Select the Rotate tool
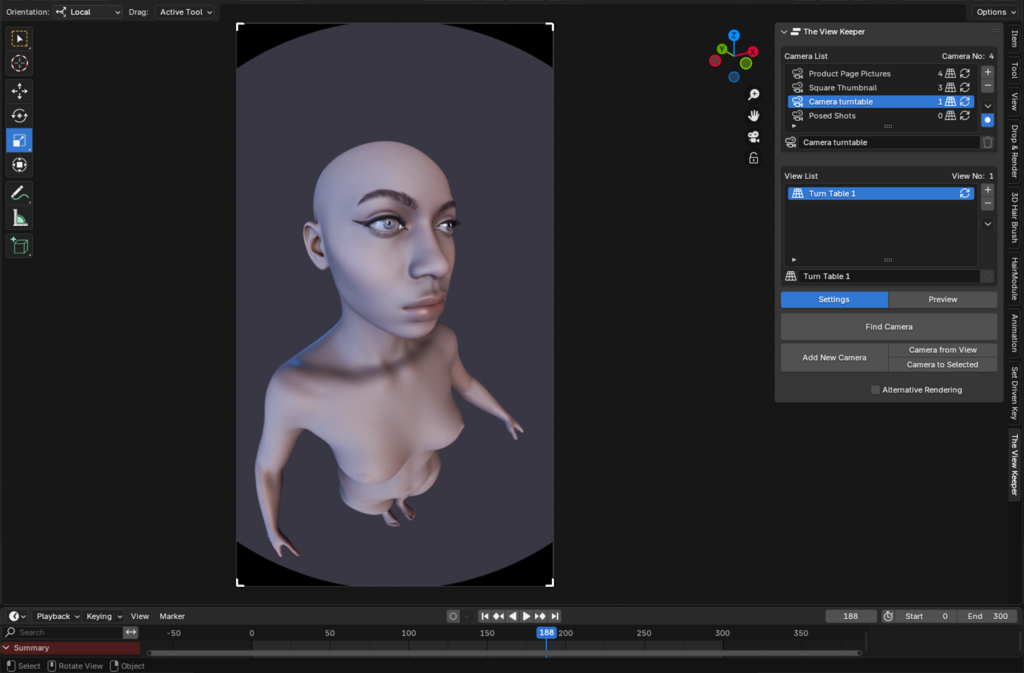The image size is (1024, 673). coord(20,116)
